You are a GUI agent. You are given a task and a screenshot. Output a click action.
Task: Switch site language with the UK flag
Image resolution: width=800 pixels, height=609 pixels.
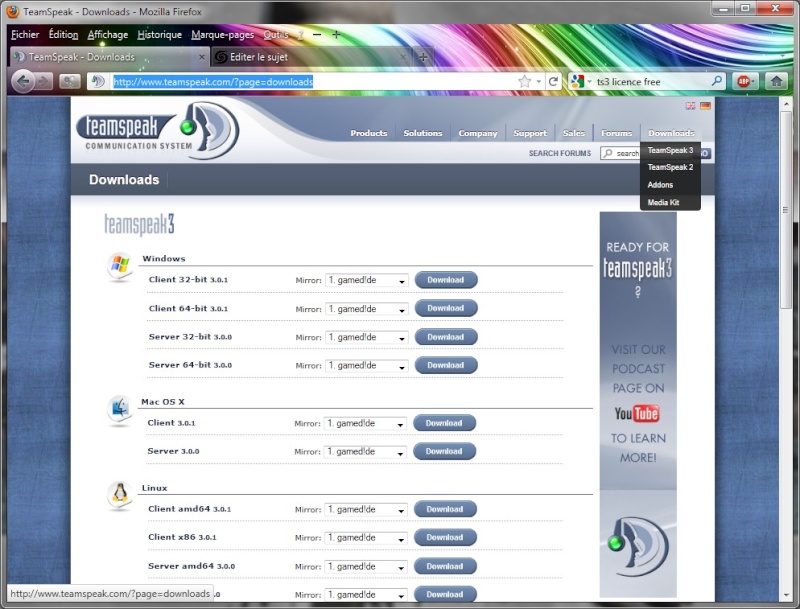click(690, 106)
